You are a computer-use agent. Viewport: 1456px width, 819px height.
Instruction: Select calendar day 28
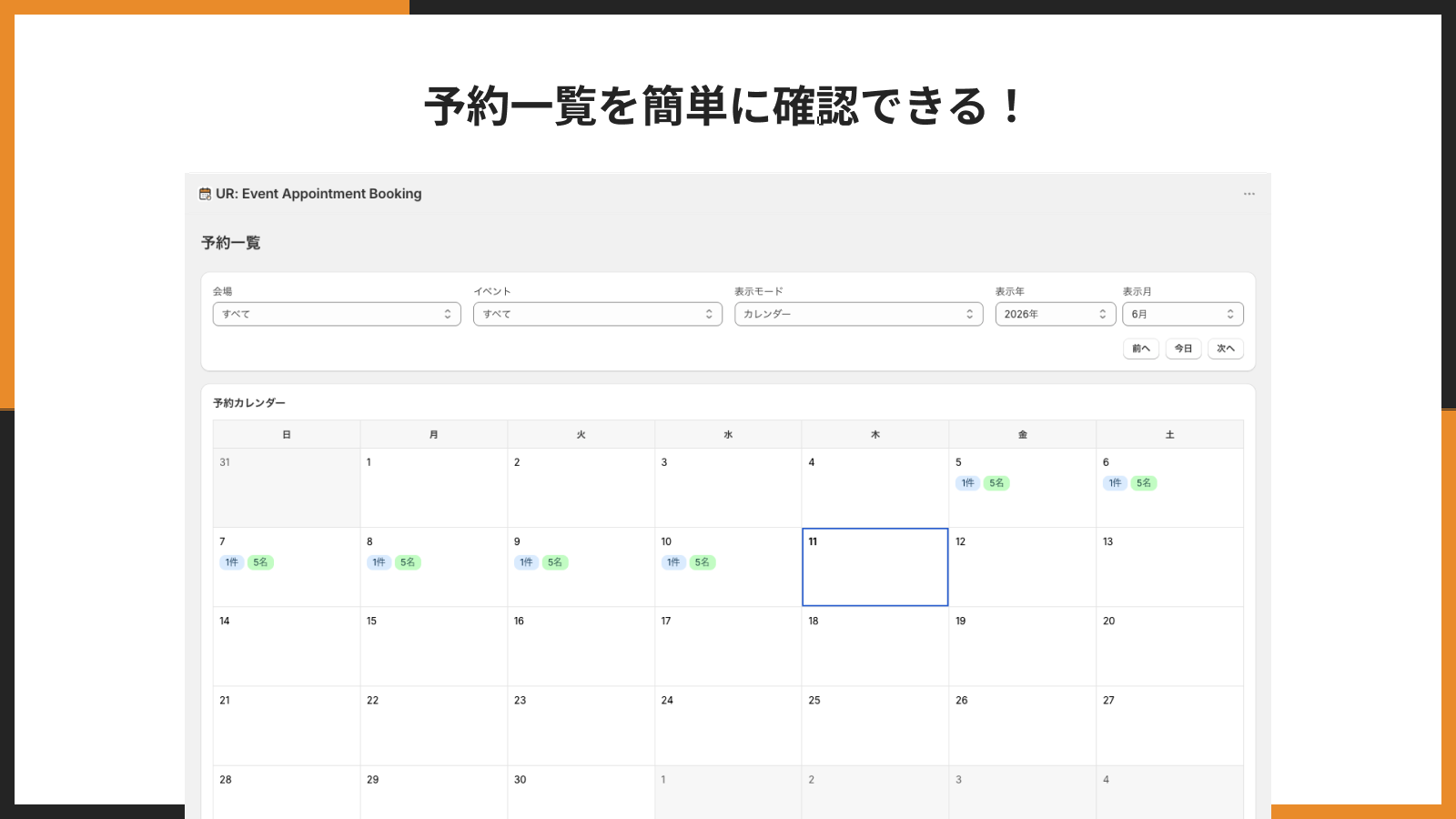(x=287, y=792)
